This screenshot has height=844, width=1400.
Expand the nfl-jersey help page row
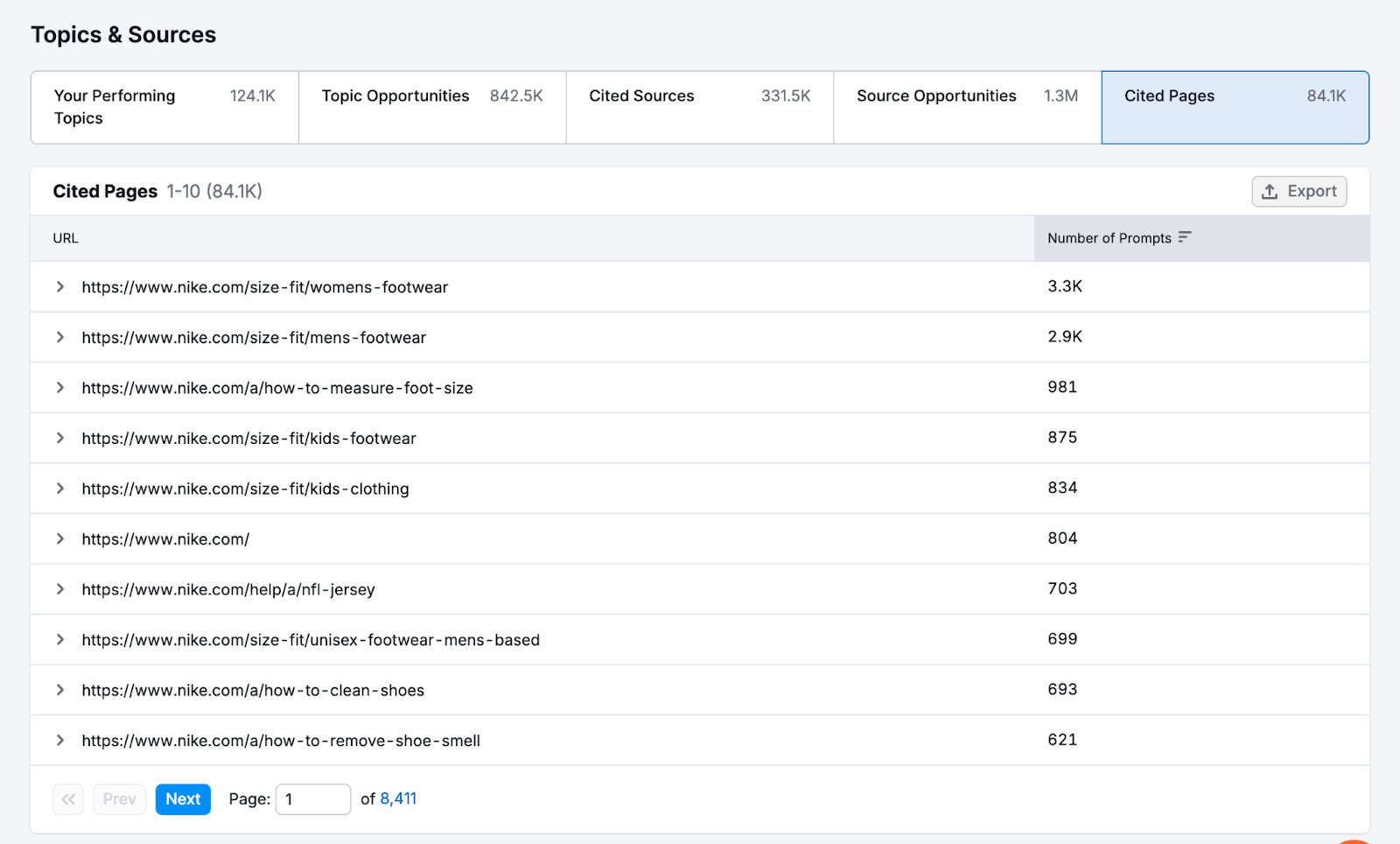pyautogui.click(x=59, y=589)
